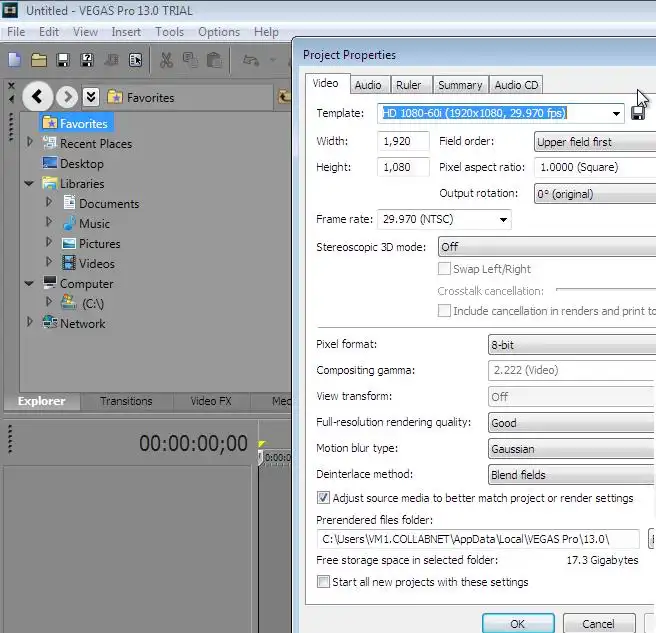Open Full-resolution rendering quality dropdown
Screen dimensions: 656x633
tap(571, 423)
